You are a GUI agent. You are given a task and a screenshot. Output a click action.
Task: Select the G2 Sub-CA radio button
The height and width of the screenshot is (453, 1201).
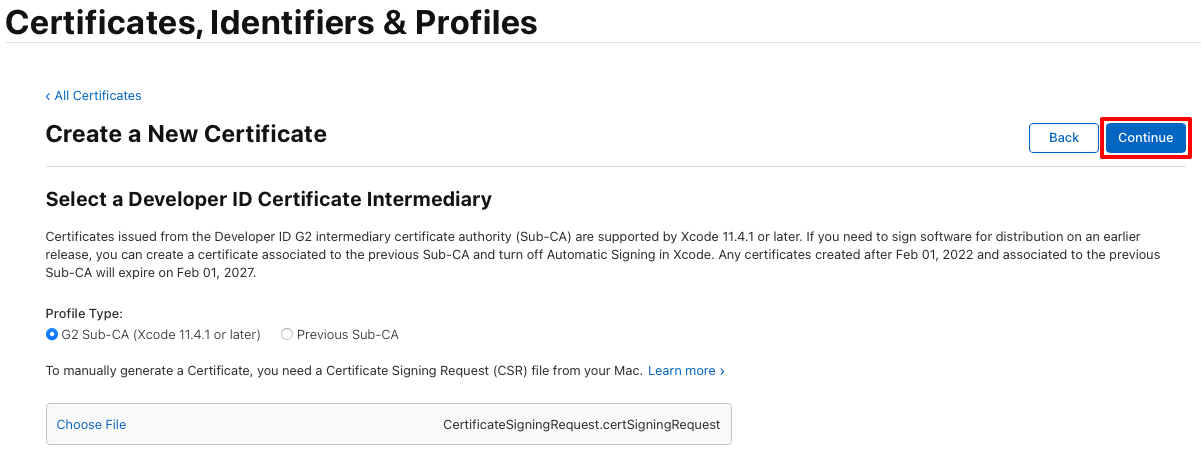[x=52, y=335]
